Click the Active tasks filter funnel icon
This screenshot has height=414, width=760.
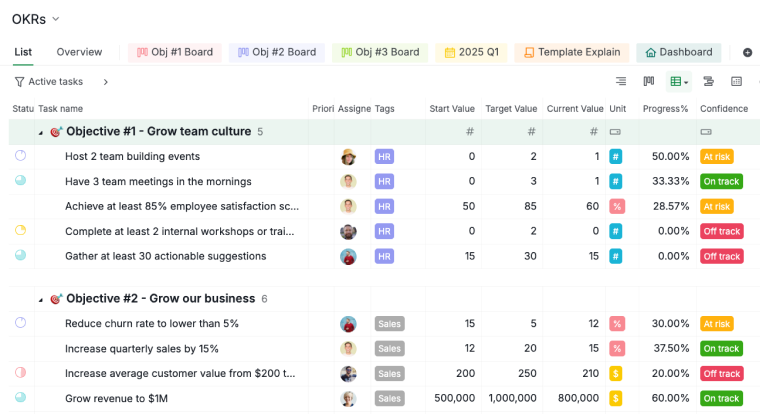(x=19, y=82)
